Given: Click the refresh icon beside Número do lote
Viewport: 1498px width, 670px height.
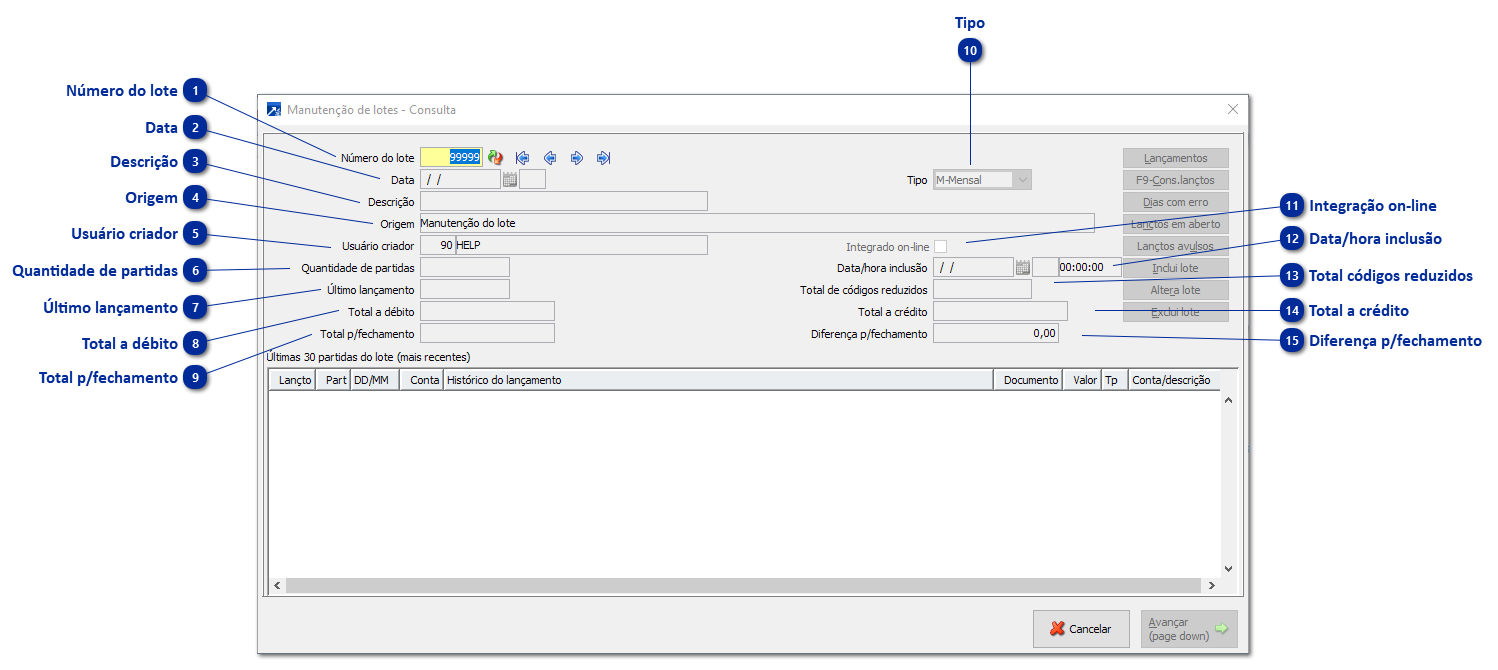Looking at the screenshot, I should [x=495, y=158].
